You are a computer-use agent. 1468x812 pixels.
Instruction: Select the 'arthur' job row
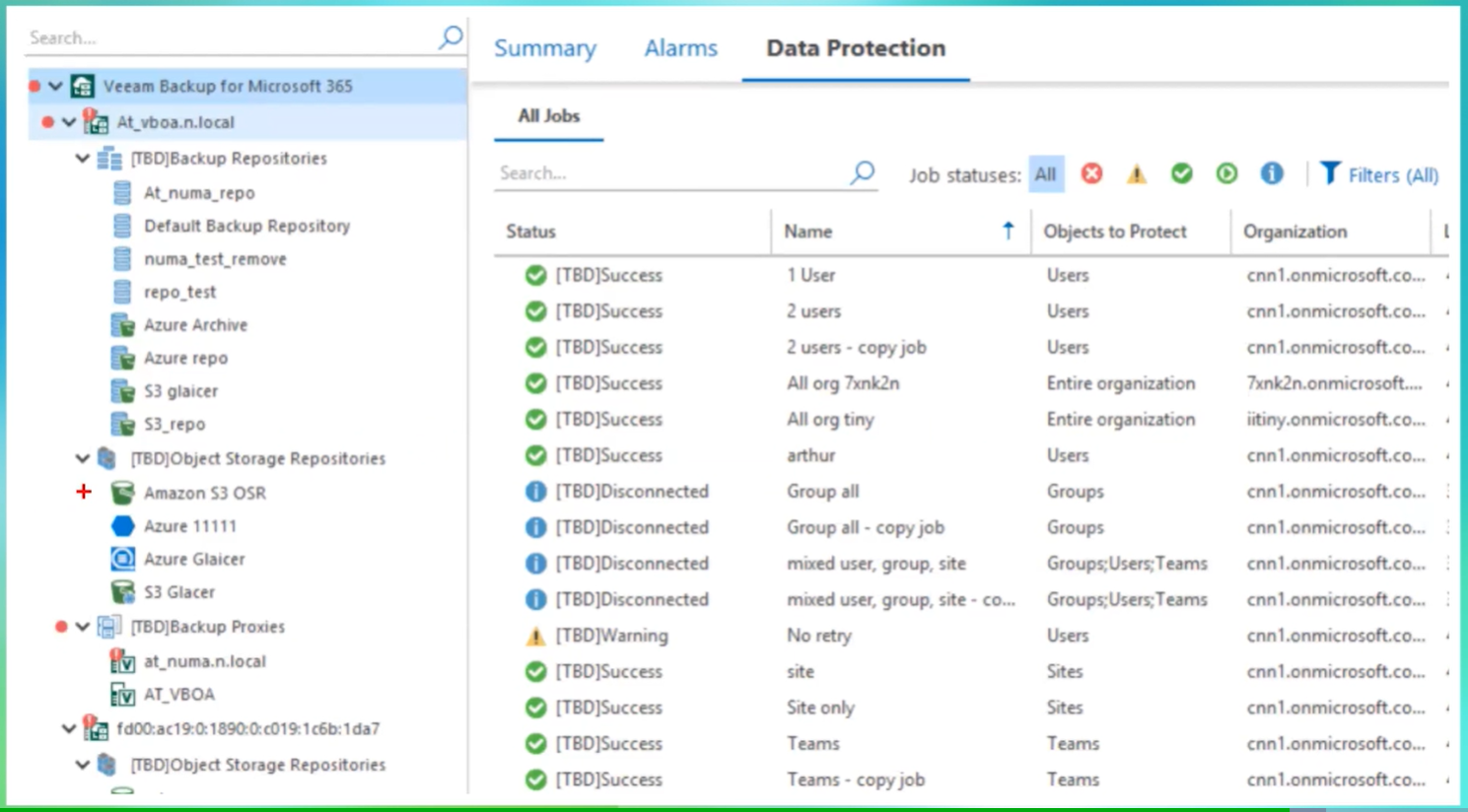pyautogui.click(x=971, y=455)
